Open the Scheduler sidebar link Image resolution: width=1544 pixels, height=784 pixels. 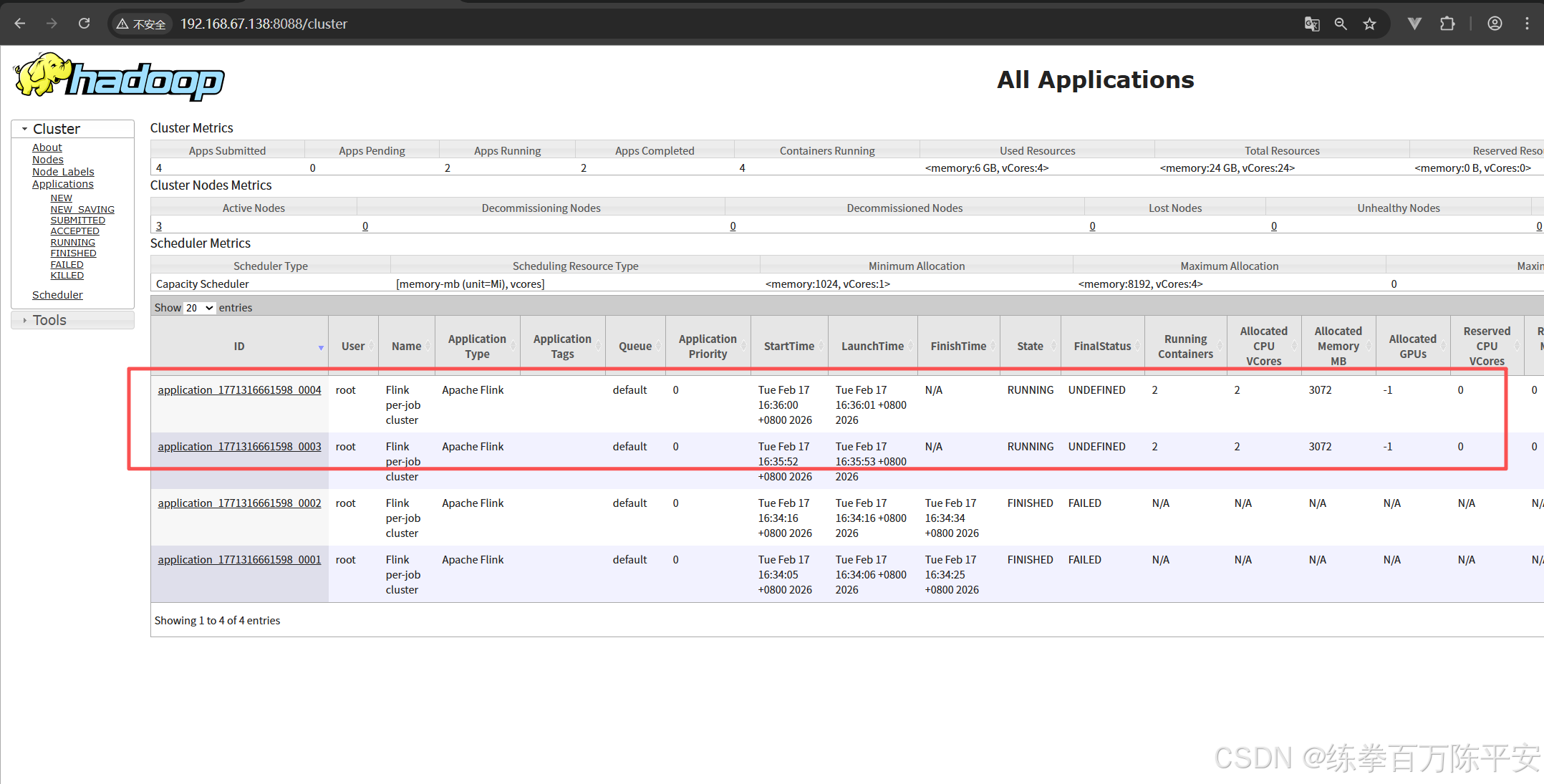pyautogui.click(x=57, y=295)
